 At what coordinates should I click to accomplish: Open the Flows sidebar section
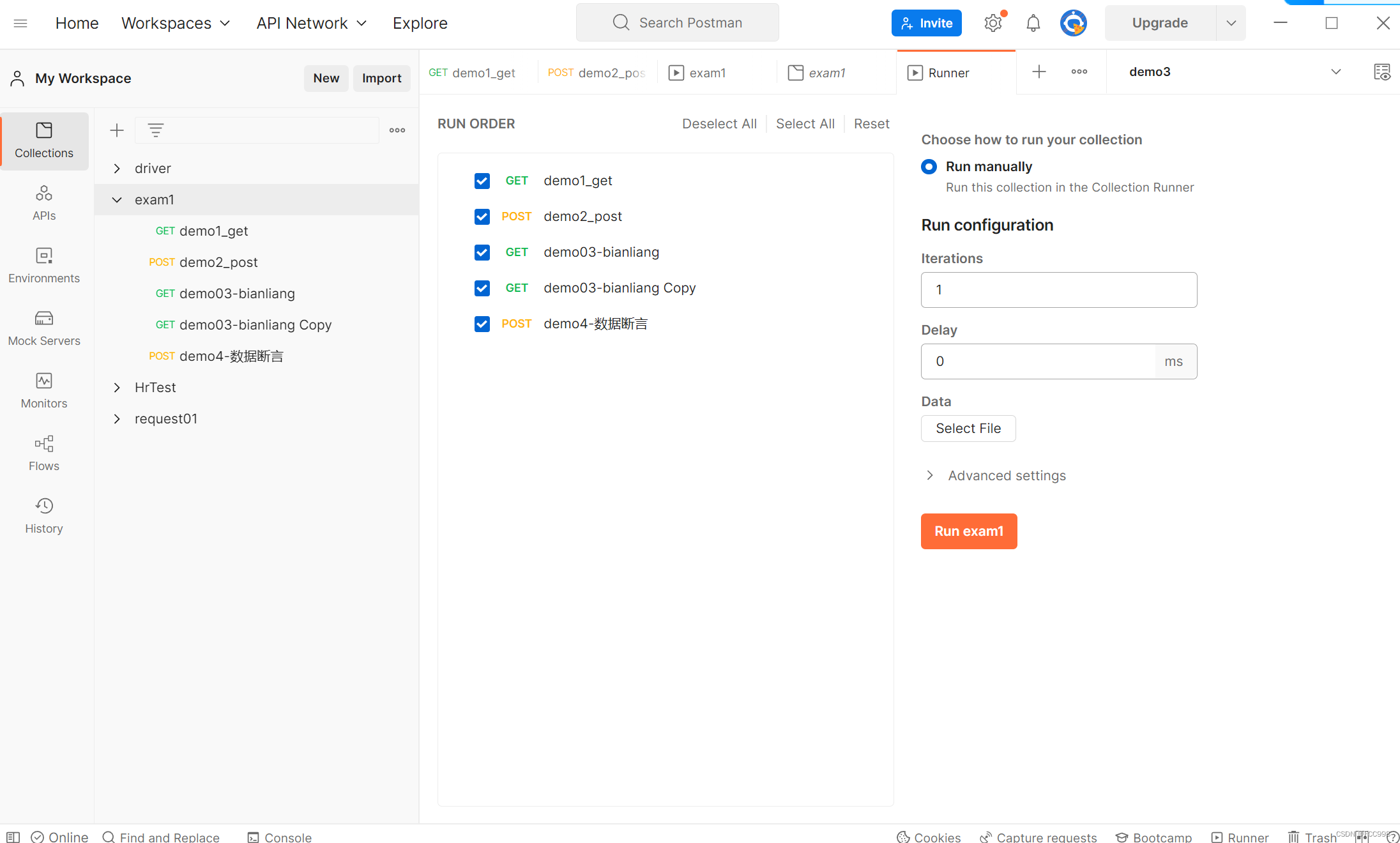click(x=44, y=453)
